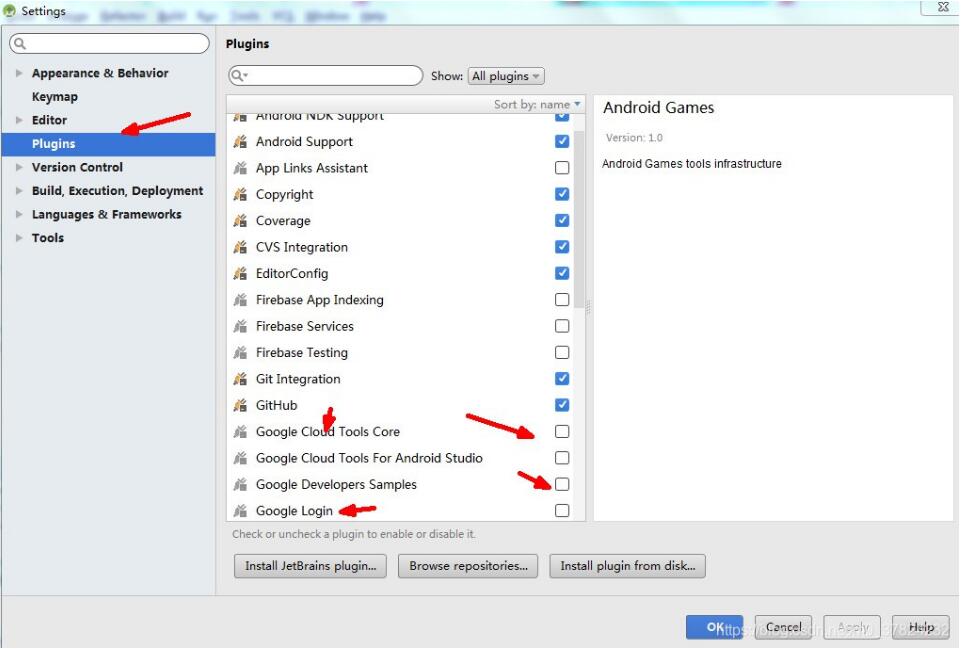The image size is (962, 649).
Task: Expand Version Control in the sidebar
Action: click(x=18, y=167)
